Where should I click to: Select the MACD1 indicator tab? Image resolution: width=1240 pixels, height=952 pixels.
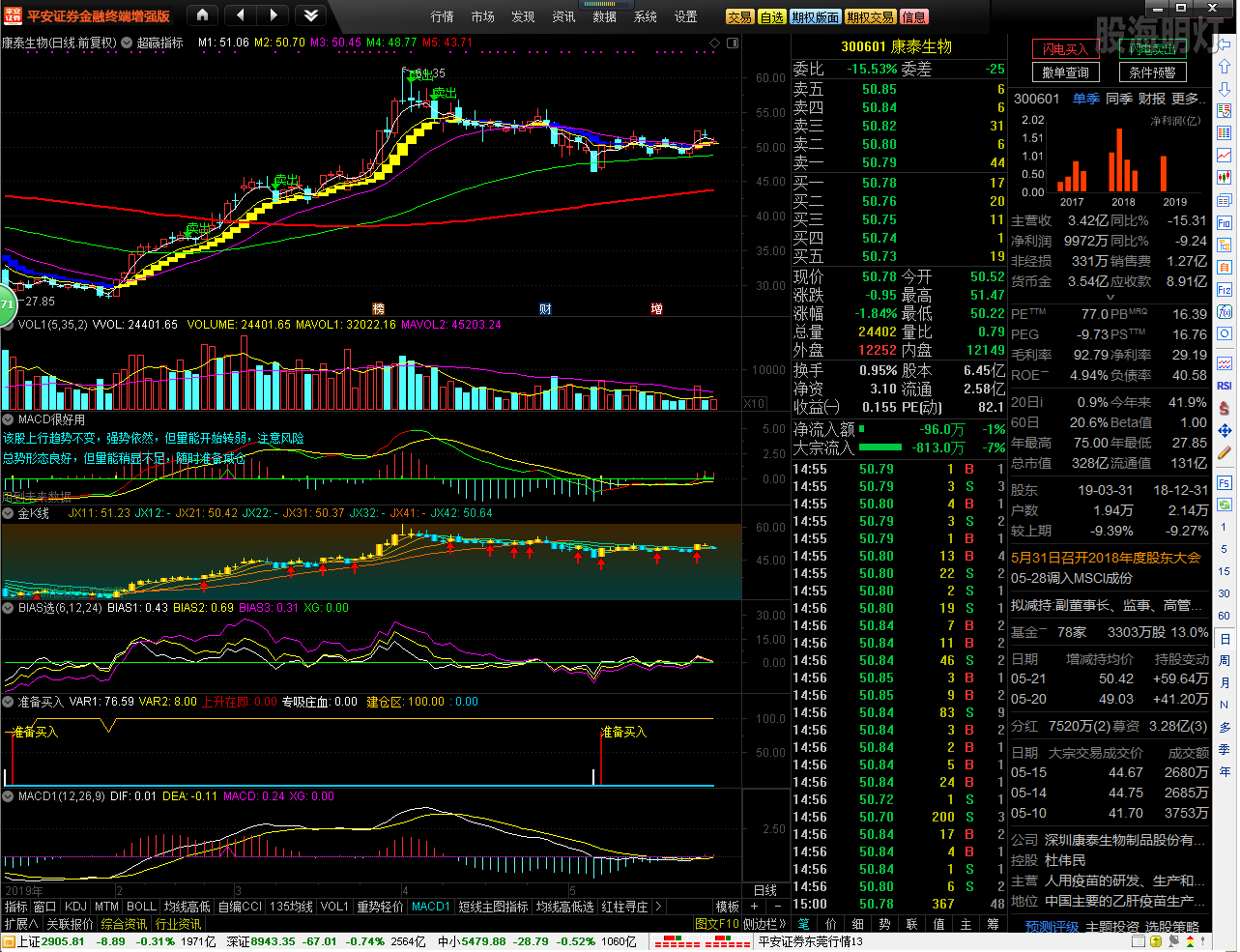[x=431, y=907]
